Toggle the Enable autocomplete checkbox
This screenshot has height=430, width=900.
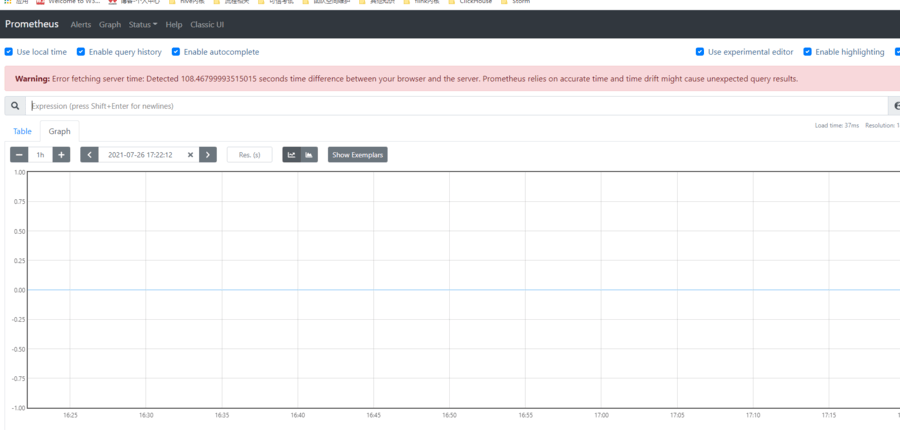point(176,52)
